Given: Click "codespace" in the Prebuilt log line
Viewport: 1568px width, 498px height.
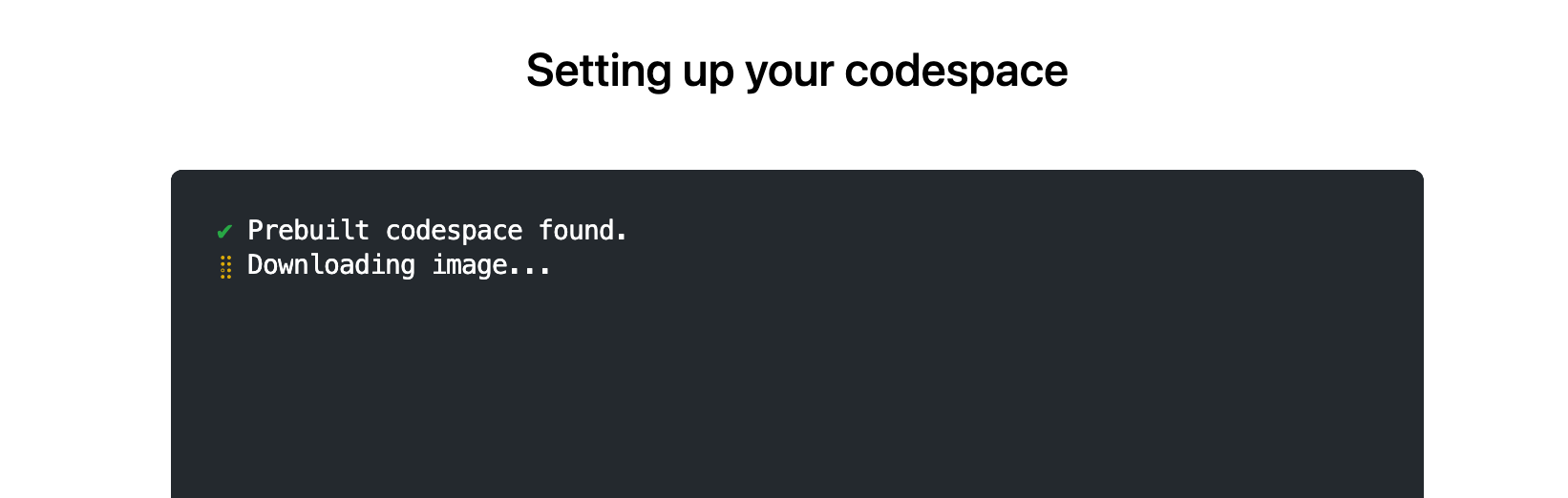Looking at the screenshot, I should tap(454, 231).
